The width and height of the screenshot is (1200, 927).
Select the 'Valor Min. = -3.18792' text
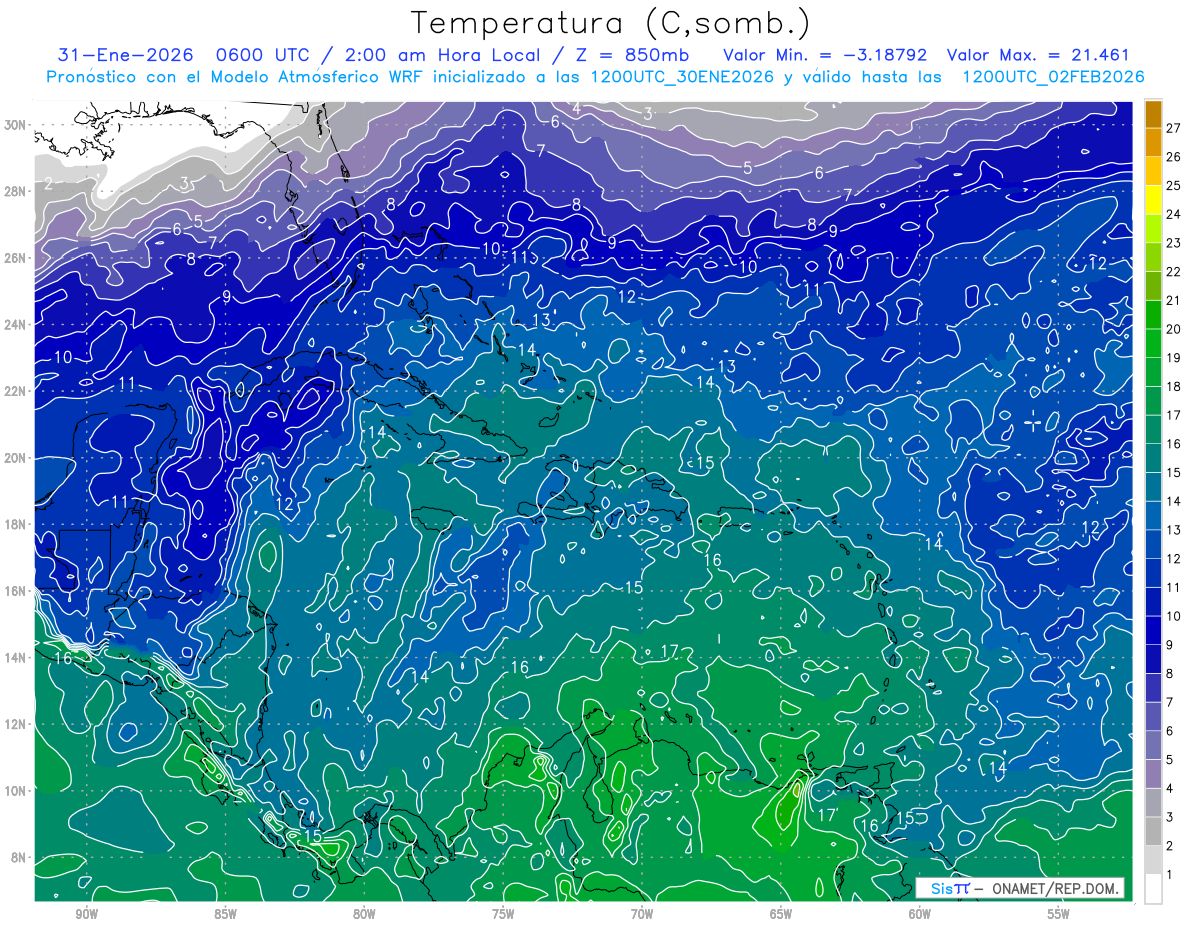click(825, 55)
